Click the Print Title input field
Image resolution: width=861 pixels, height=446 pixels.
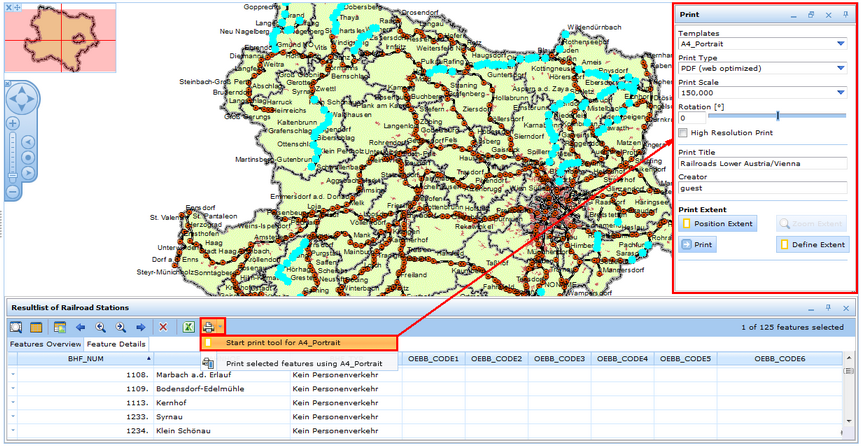point(762,162)
